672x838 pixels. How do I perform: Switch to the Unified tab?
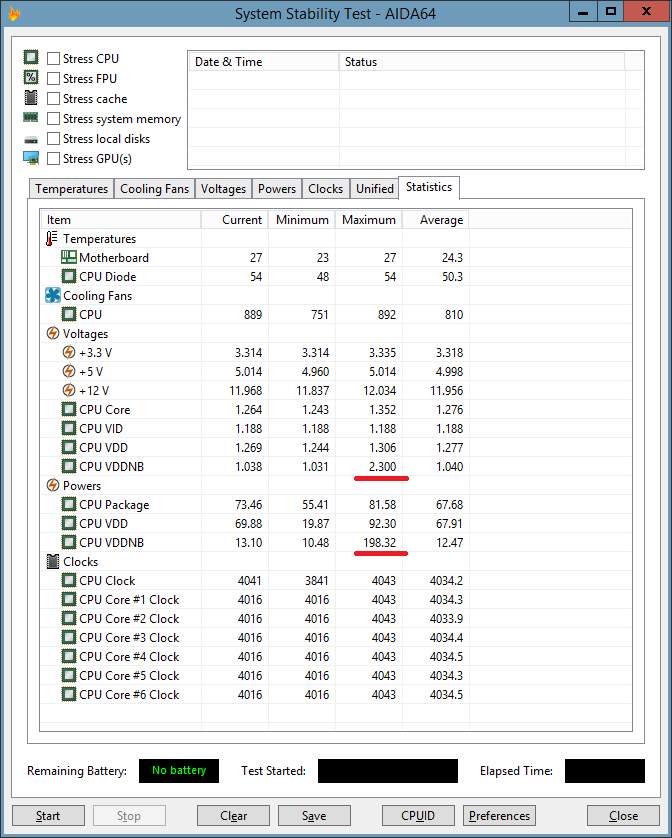(374, 189)
